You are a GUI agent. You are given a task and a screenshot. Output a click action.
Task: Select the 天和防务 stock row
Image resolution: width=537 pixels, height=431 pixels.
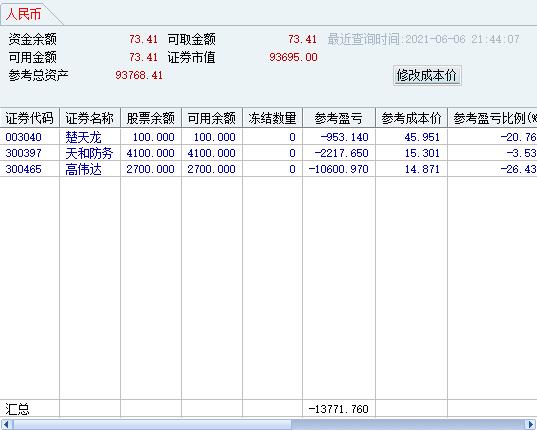(268, 153)
